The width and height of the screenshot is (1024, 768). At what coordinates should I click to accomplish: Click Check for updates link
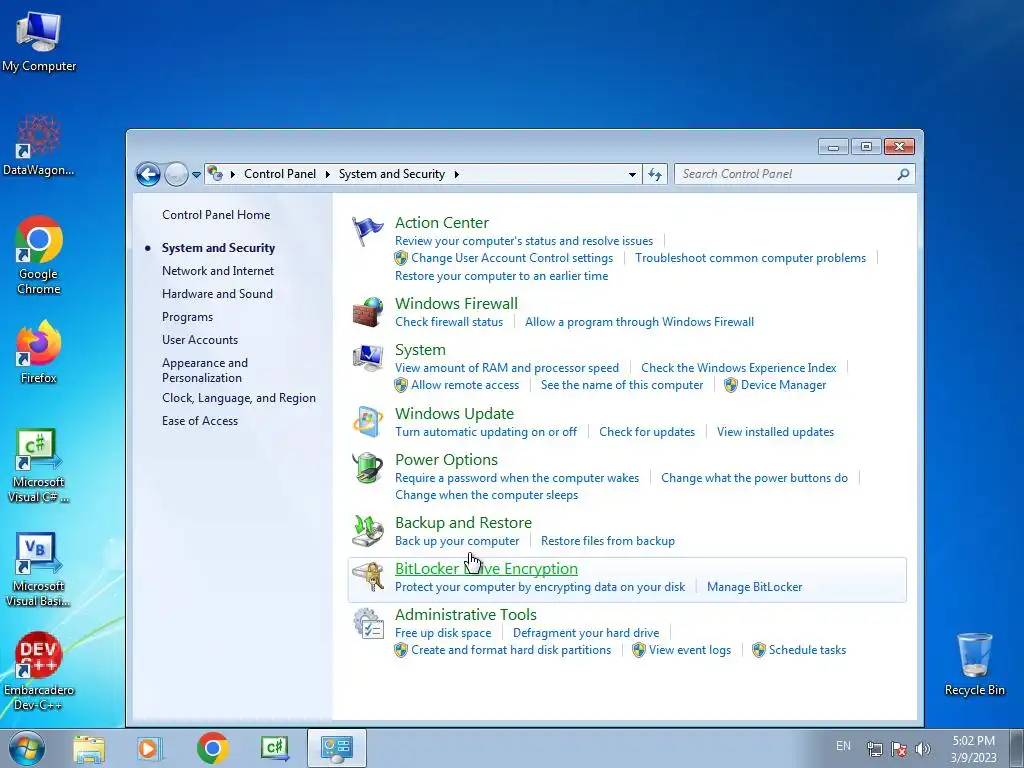(x=647, y=432)
